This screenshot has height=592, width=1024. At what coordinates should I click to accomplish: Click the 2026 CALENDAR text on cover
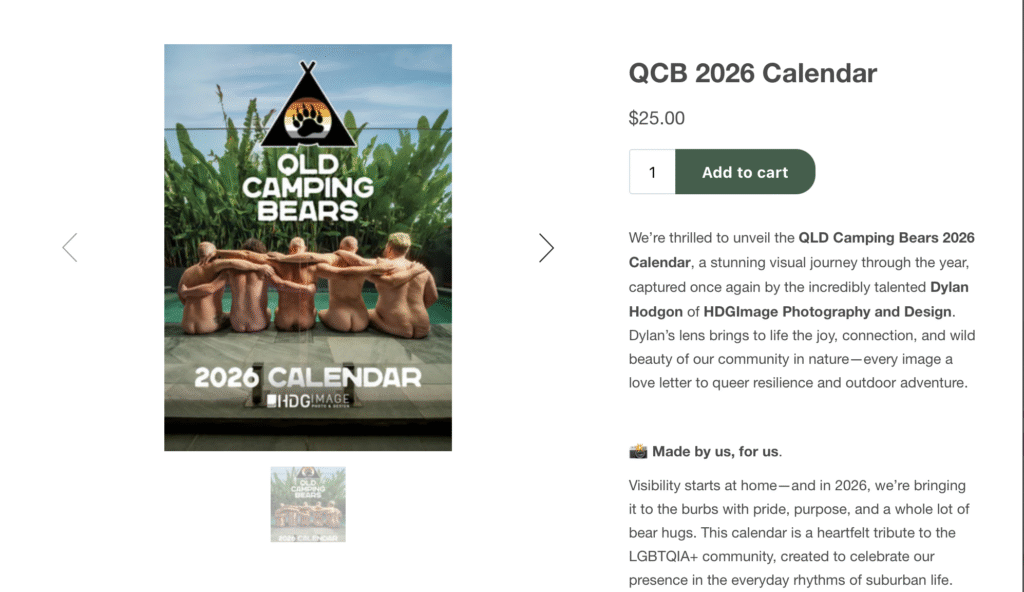(308, 377)
